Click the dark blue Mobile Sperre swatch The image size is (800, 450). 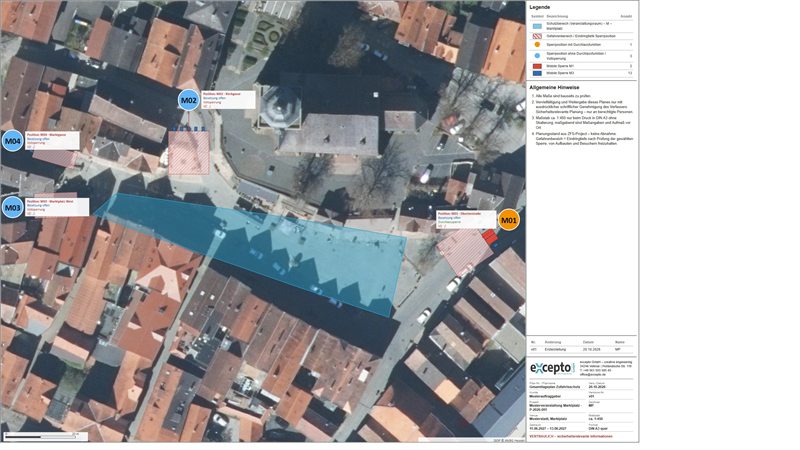[x=537, y=73]
